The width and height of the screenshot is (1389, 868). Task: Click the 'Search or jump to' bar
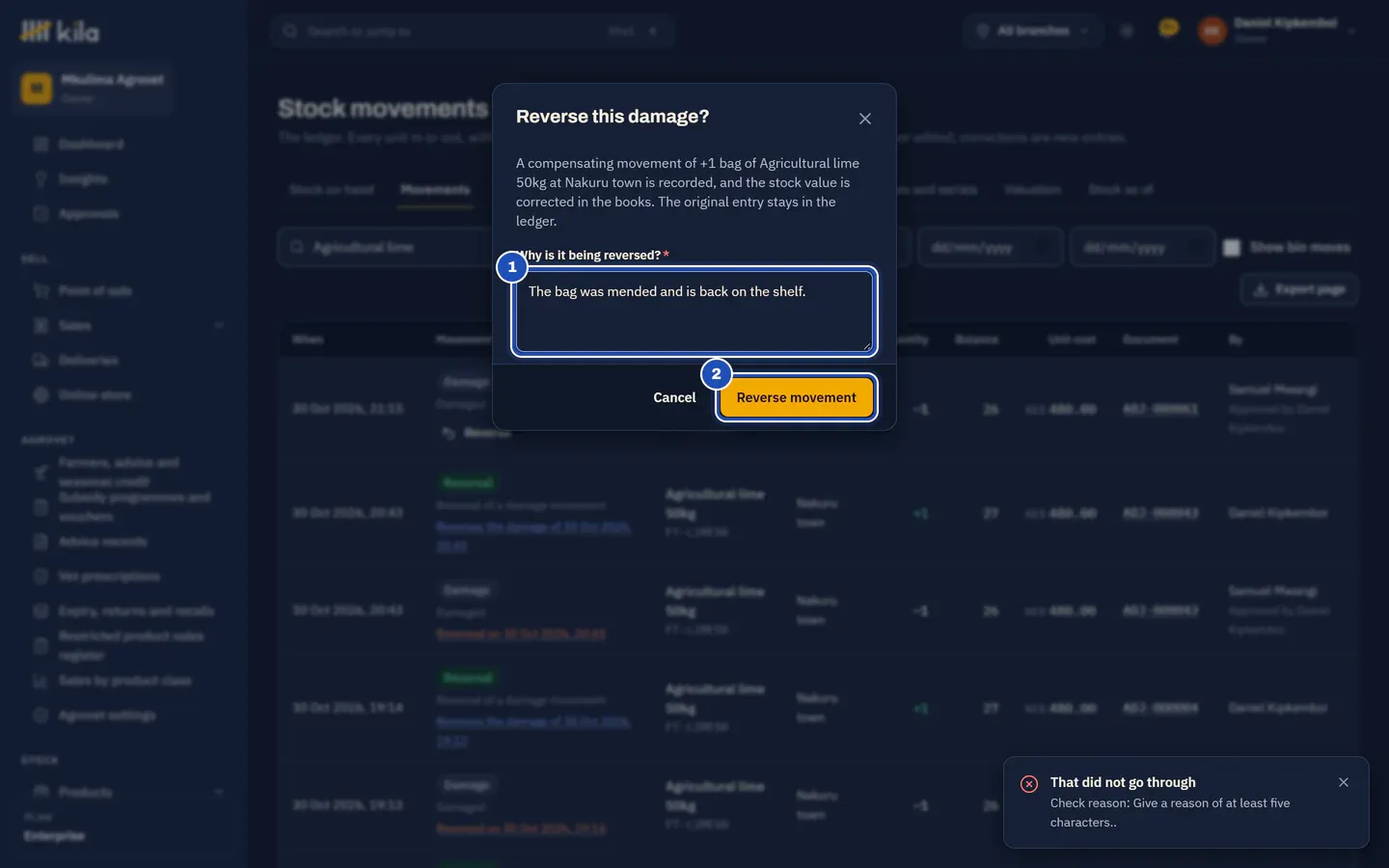[x=471, y=31]
